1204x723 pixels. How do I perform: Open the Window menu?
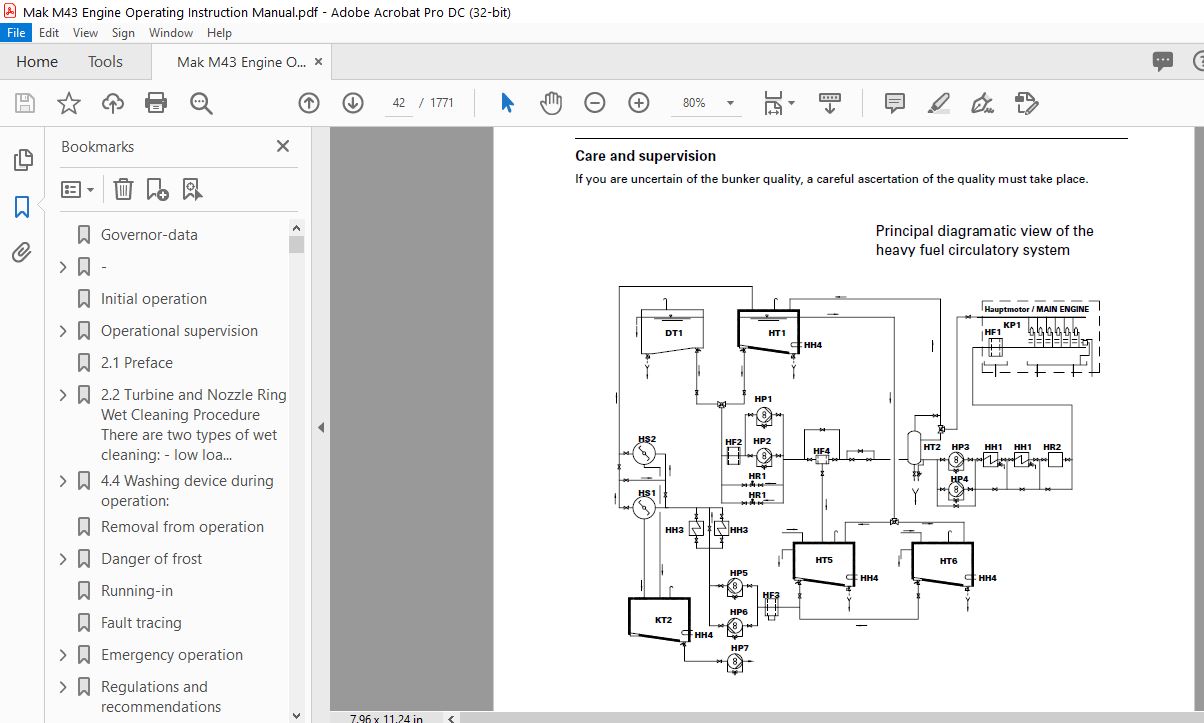[x=171, y=33]
